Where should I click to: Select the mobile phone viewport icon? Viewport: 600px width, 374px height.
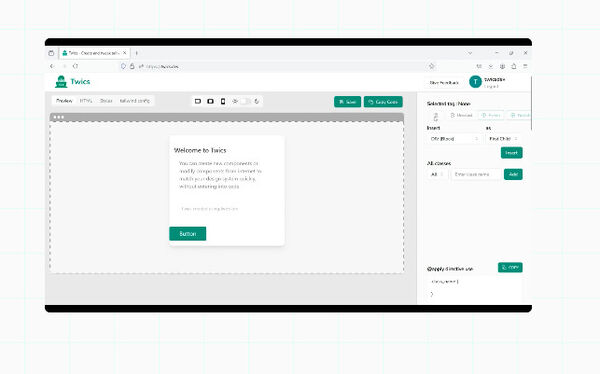click(x=223, y=101)
